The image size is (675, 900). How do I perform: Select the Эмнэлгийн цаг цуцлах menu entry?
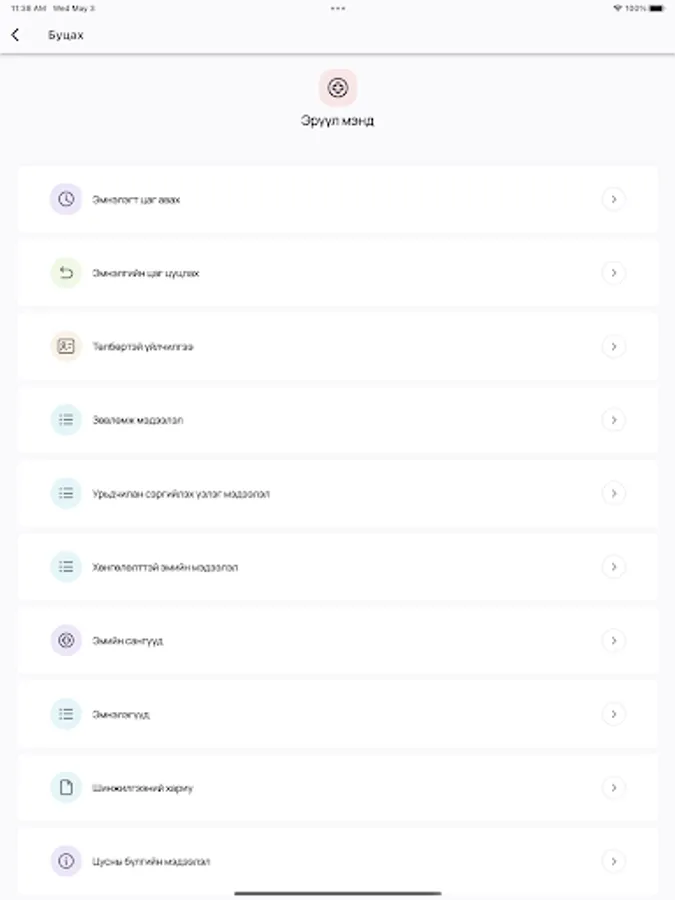[x=338, y=273]
